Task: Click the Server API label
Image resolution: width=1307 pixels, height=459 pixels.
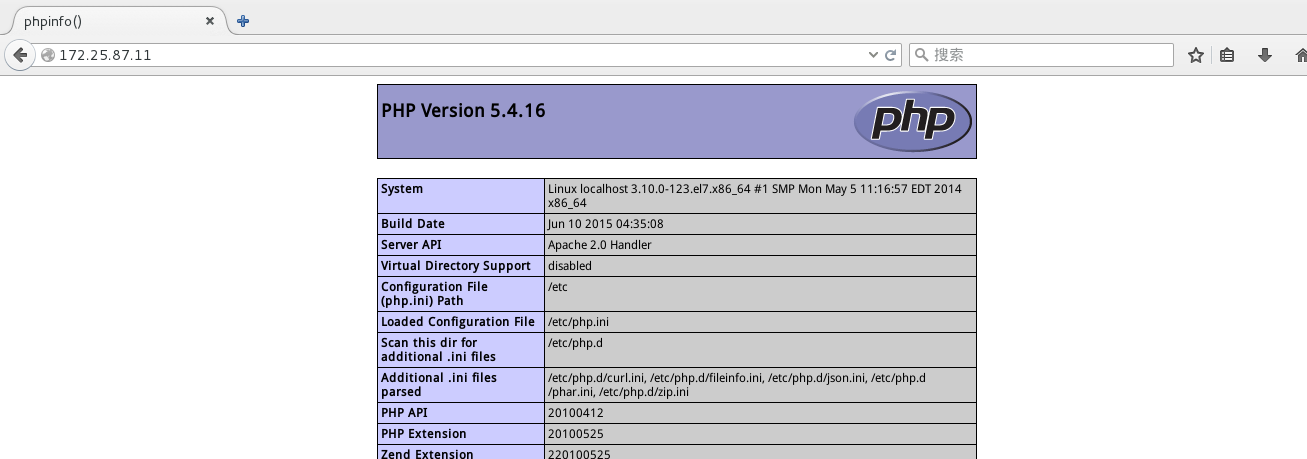Action: click(x=411, y=245)
